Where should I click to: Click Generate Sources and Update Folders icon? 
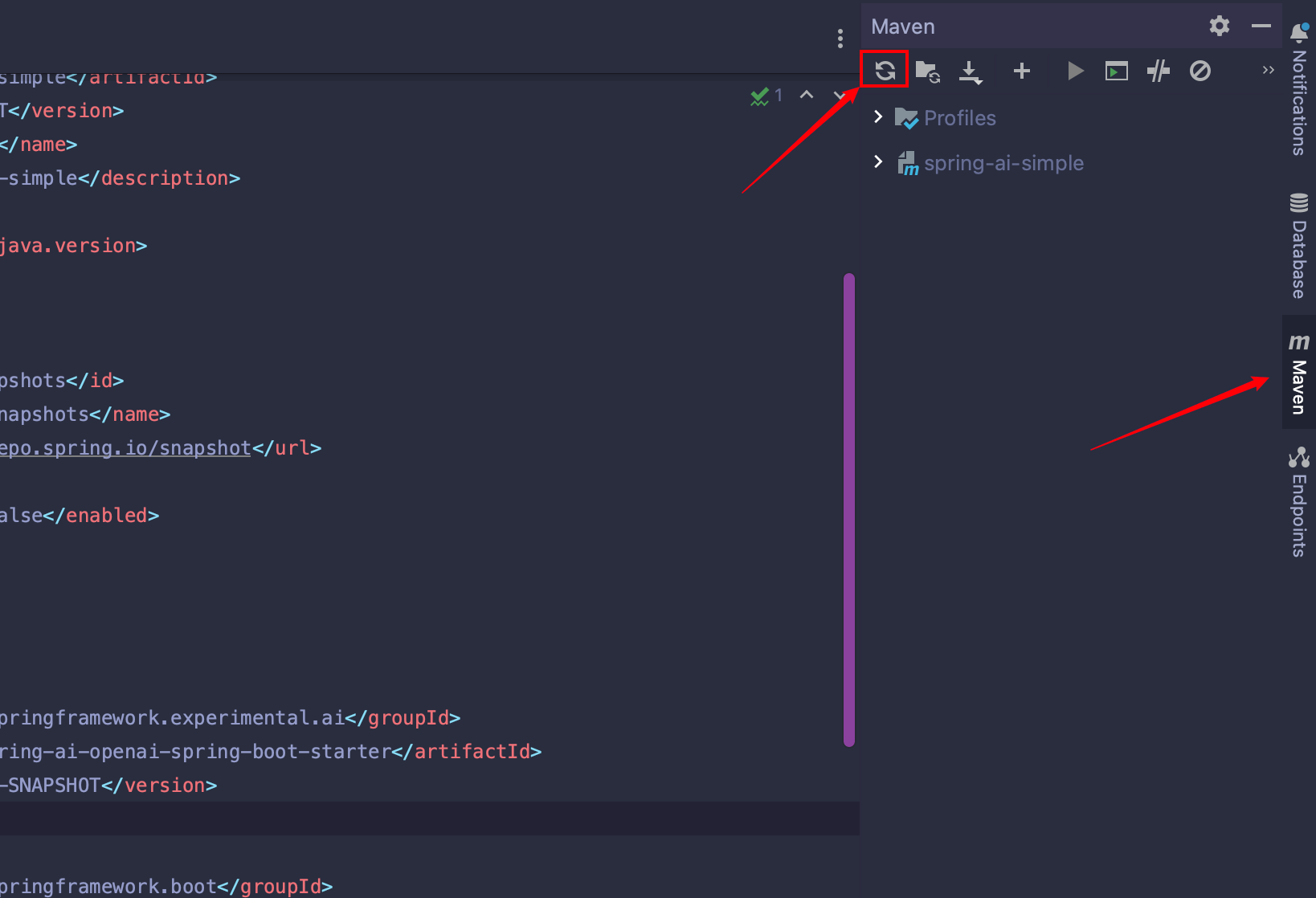point(928,71)
